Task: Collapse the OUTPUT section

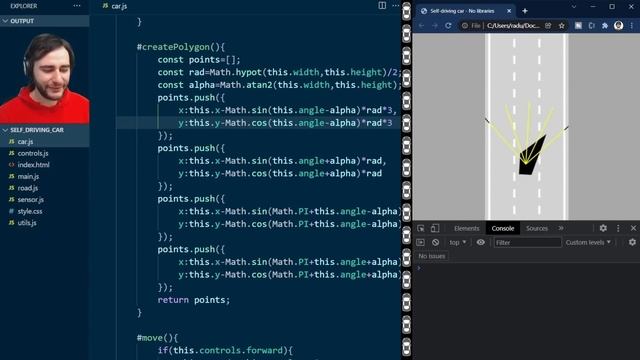Action: (44, 21)
